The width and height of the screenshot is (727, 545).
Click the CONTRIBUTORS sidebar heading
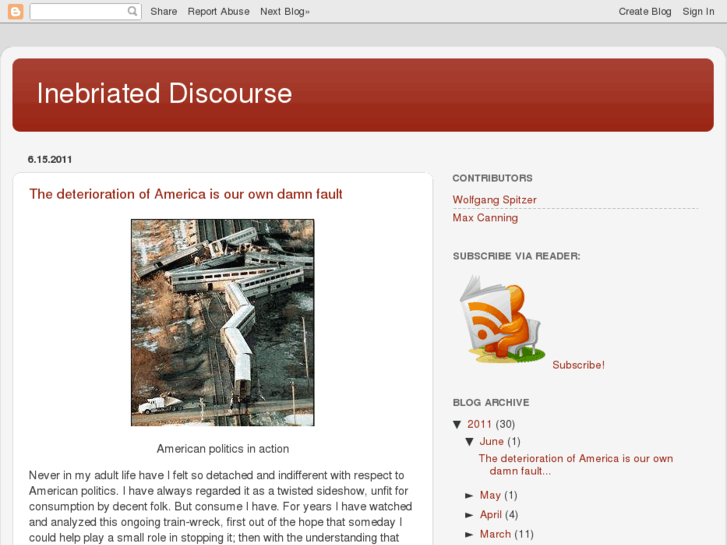(x=492, y=178)
